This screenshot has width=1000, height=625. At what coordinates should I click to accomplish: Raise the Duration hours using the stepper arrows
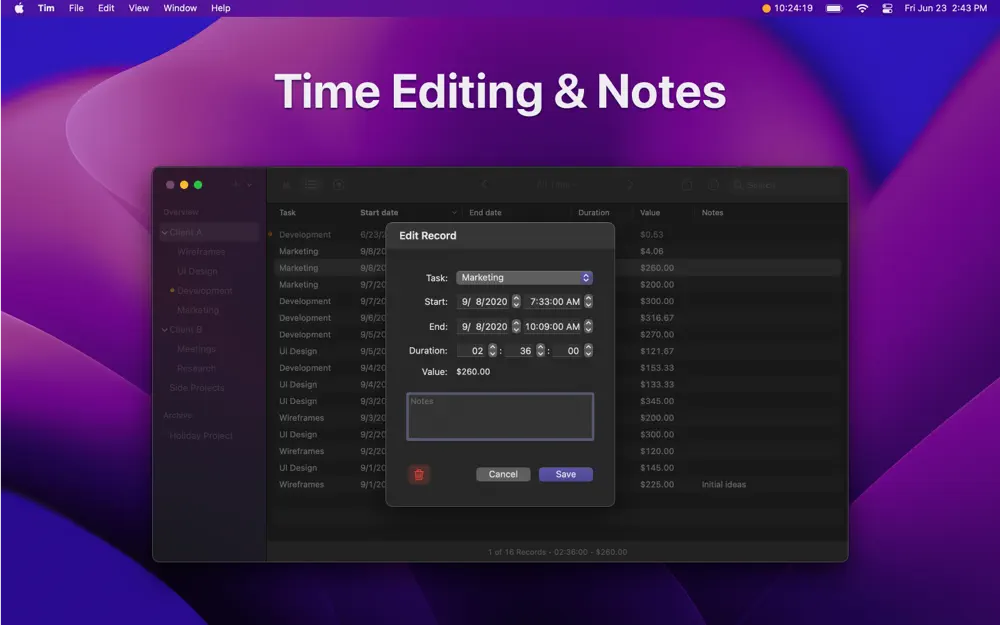pos(491,350)
